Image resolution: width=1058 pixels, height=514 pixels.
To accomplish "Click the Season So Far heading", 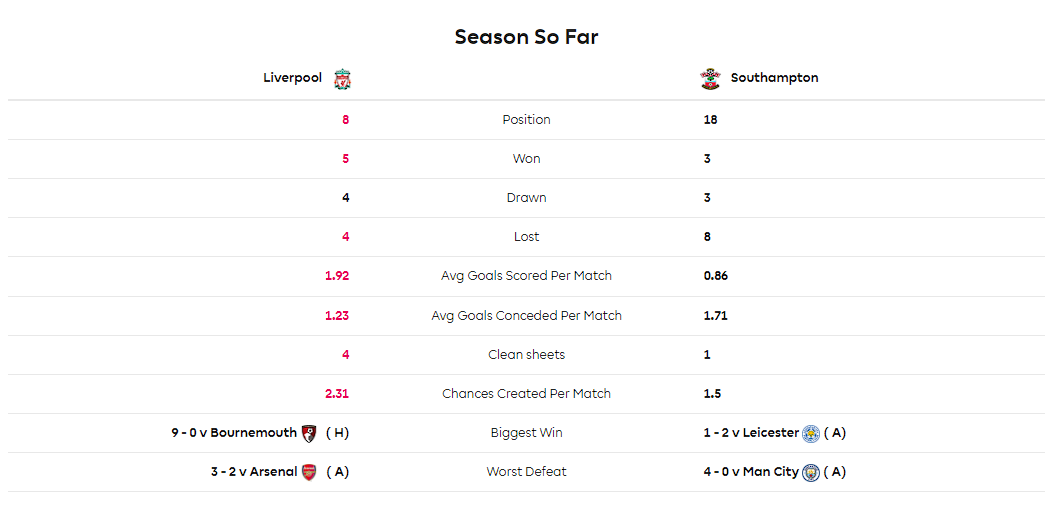I will [526, 37].
